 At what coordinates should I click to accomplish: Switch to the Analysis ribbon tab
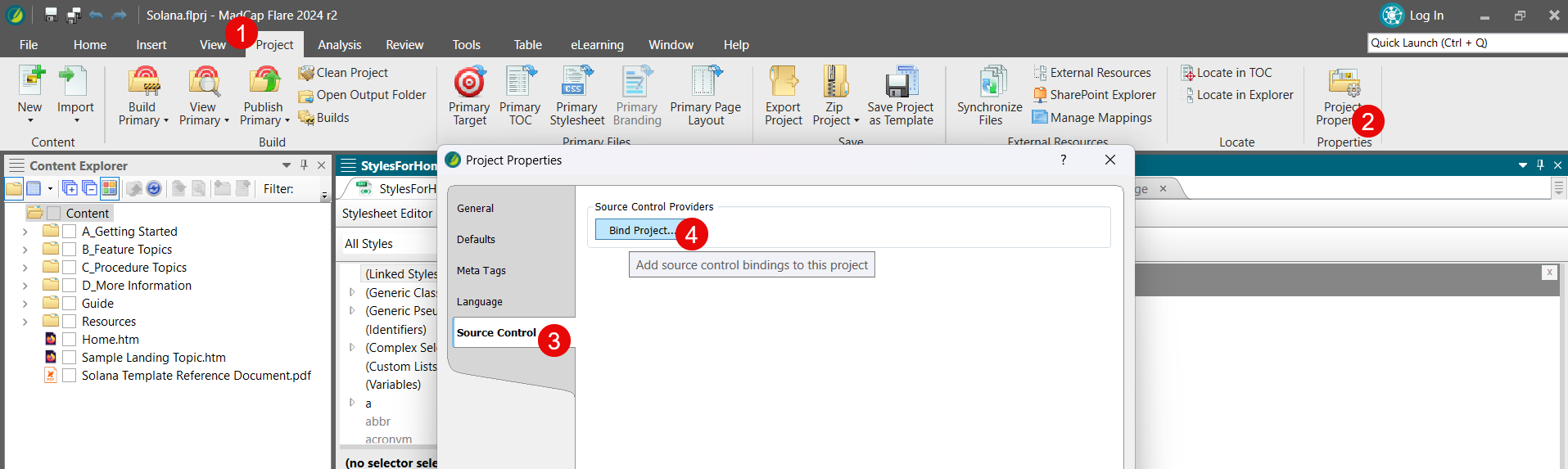340,45
